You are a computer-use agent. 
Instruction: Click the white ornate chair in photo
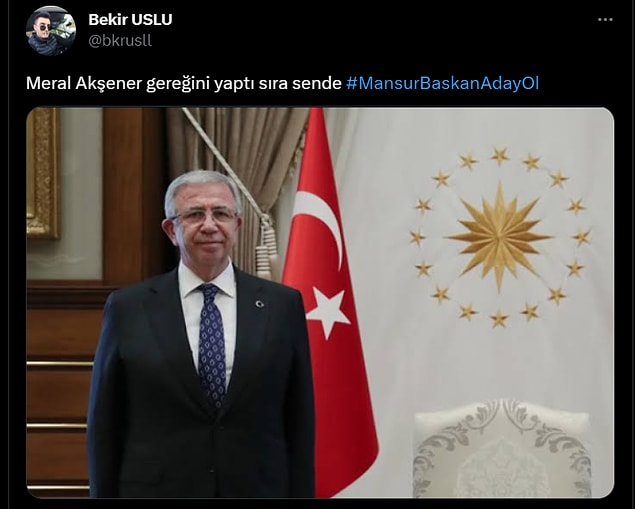pos(501,448)
